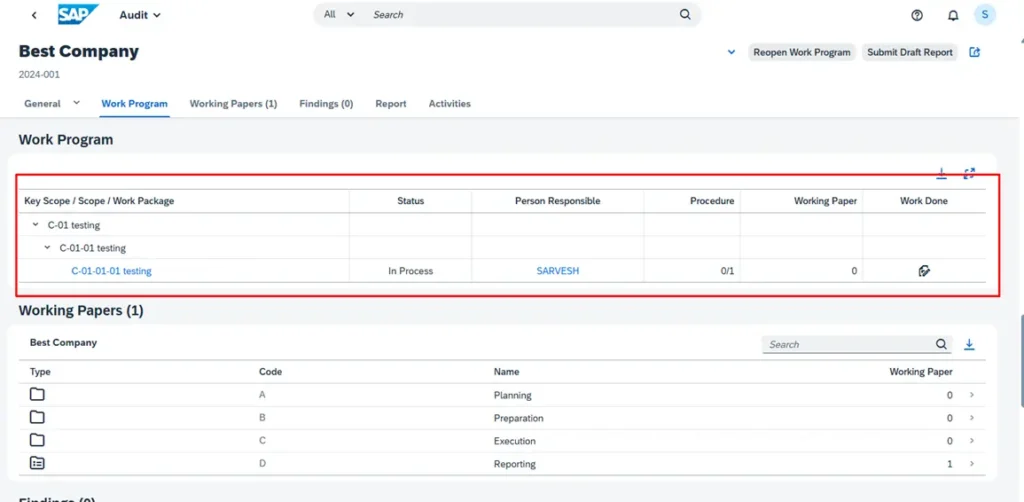Collapse the C-01 testing row
This screenshot has height=502, width=1024.
(36, 225)
